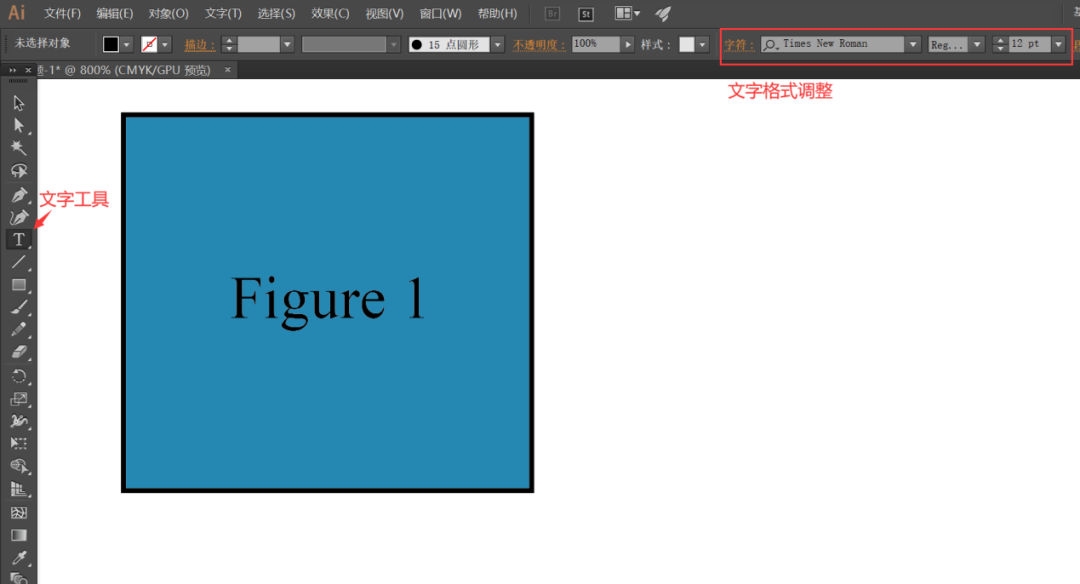Click the black fill color swatch
The height and width of the screenshot is (584, 1080).
[111, 45]
